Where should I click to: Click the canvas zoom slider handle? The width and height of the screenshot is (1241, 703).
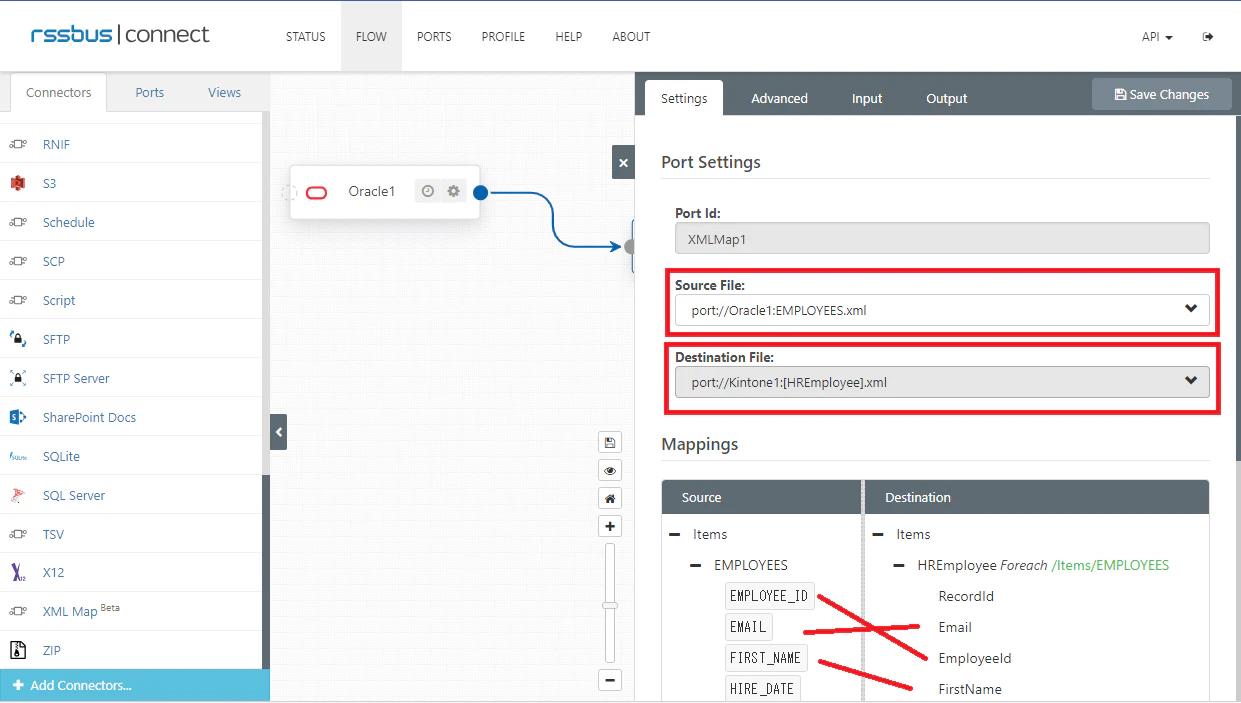pyautogui.click(x=610, y=605)
